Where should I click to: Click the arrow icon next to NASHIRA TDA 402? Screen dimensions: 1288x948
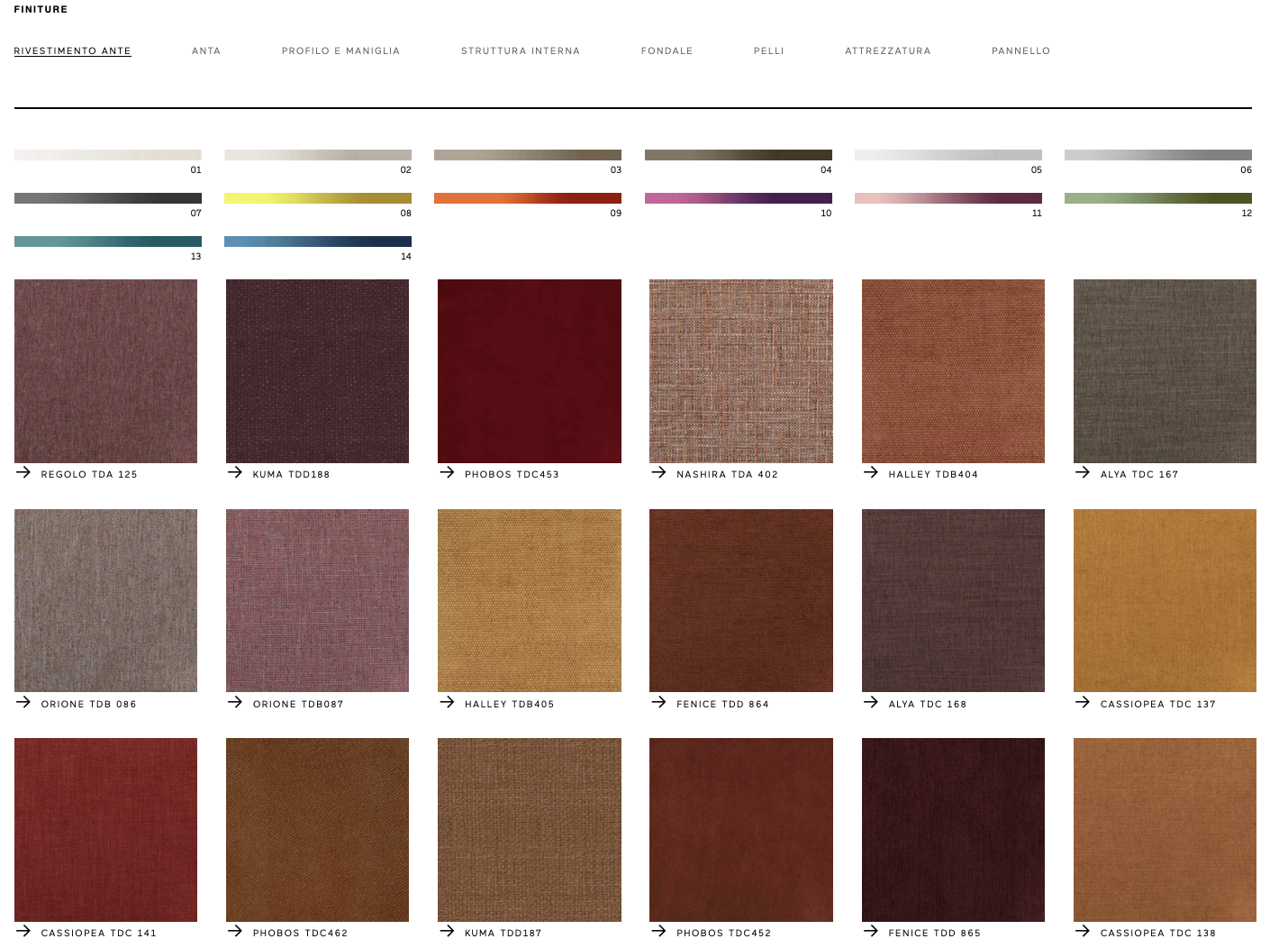tap(658, 472)
